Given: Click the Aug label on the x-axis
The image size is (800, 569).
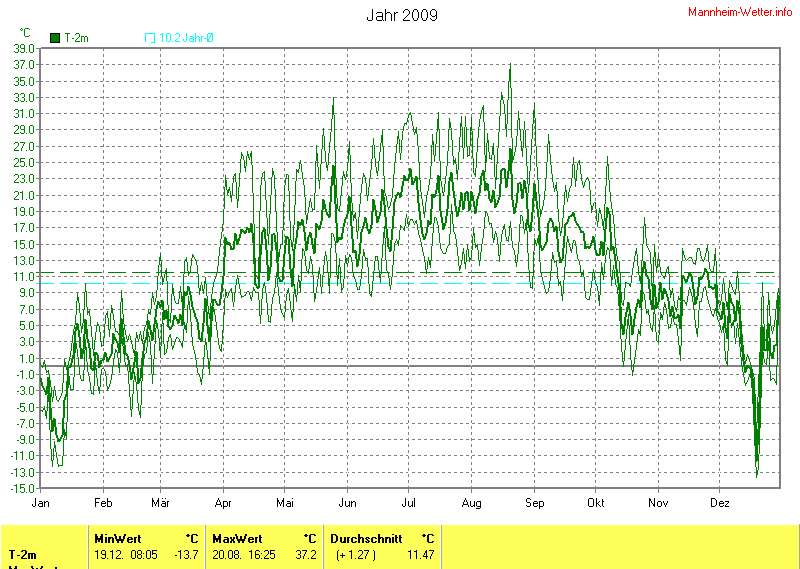Looking at the screenshot, I should (472, 503).
